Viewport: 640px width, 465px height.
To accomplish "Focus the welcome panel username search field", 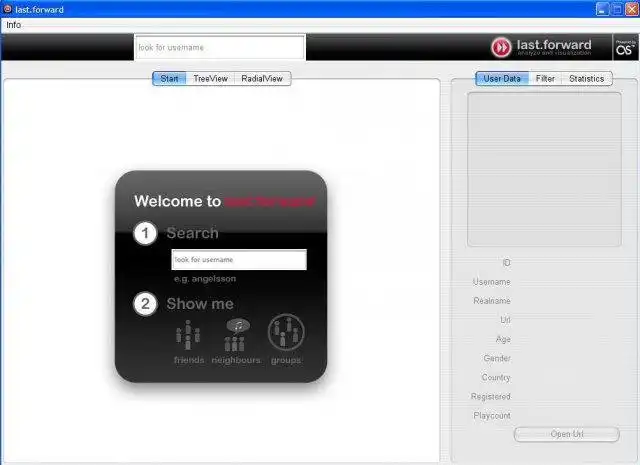I will click(x=239, y=260).
